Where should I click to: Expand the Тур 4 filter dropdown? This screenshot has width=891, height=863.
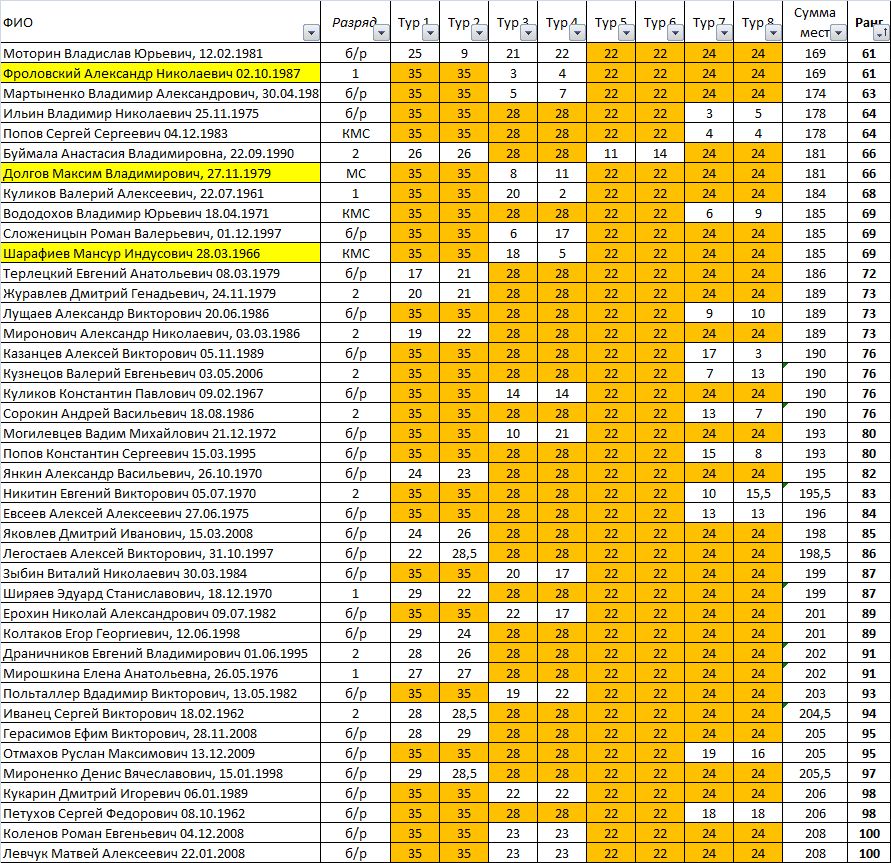pos(578,34)
